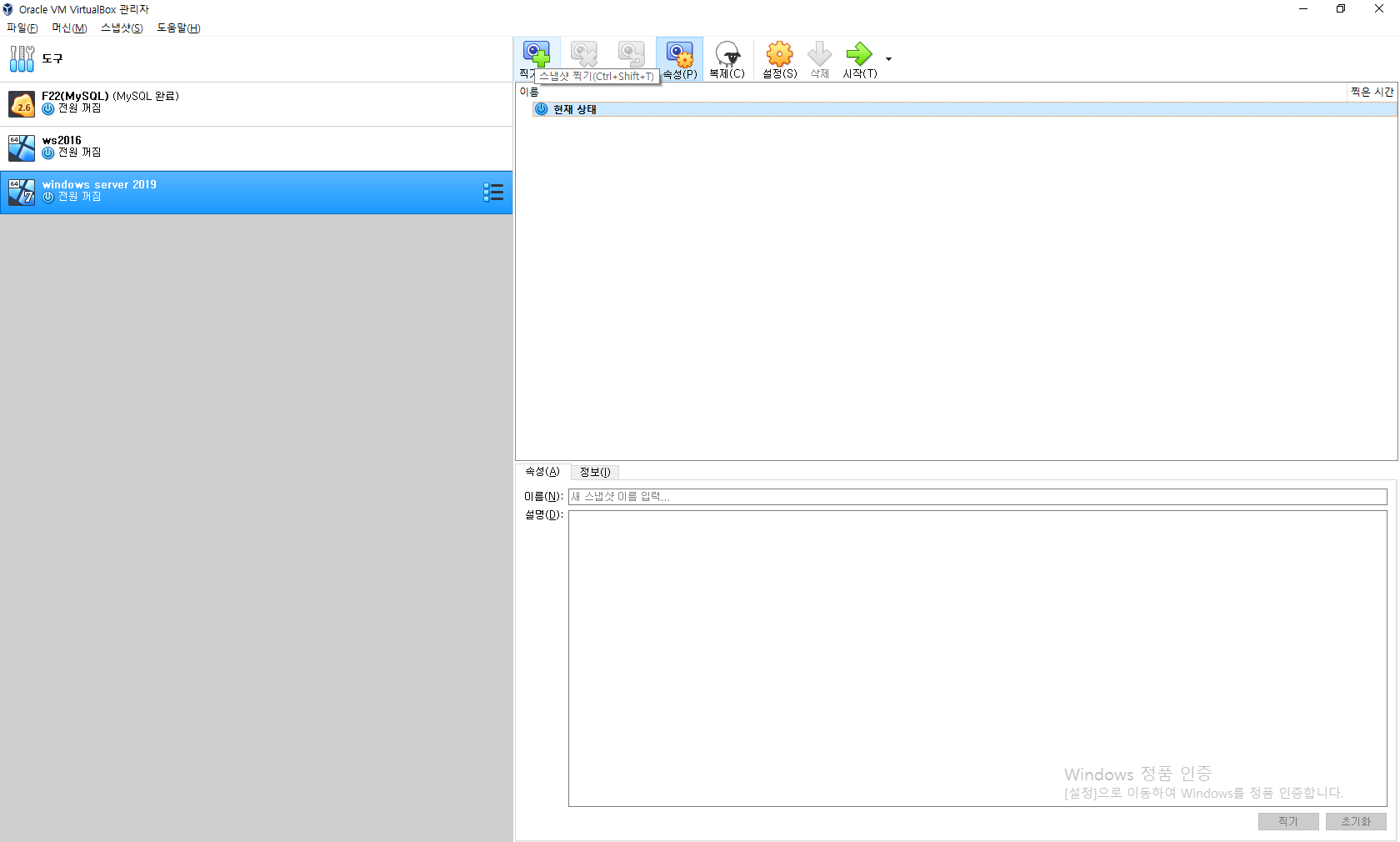
Task: Open the Tools (도구) section icon
Action: [x=22, y=58]
